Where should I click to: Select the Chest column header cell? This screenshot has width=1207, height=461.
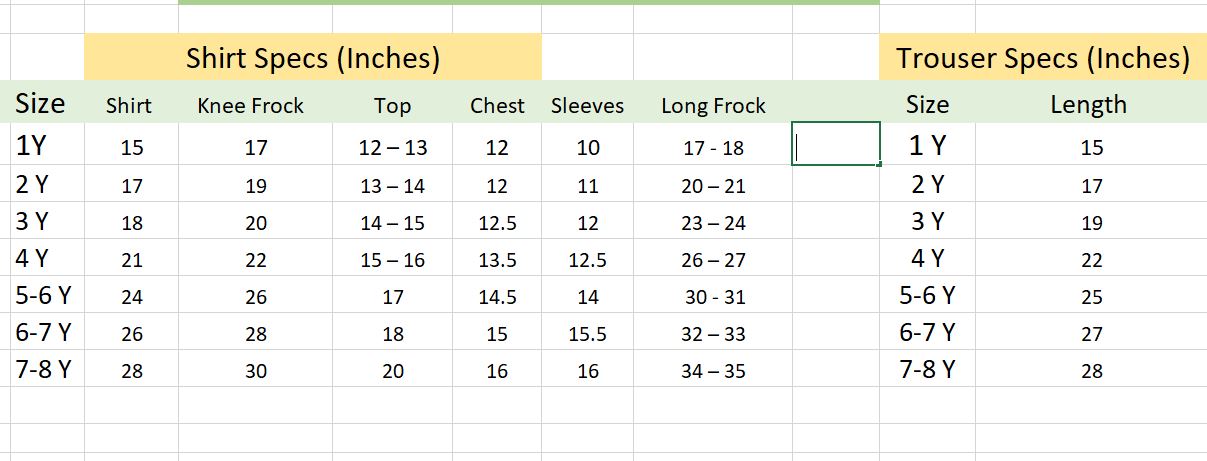point(497,105)
